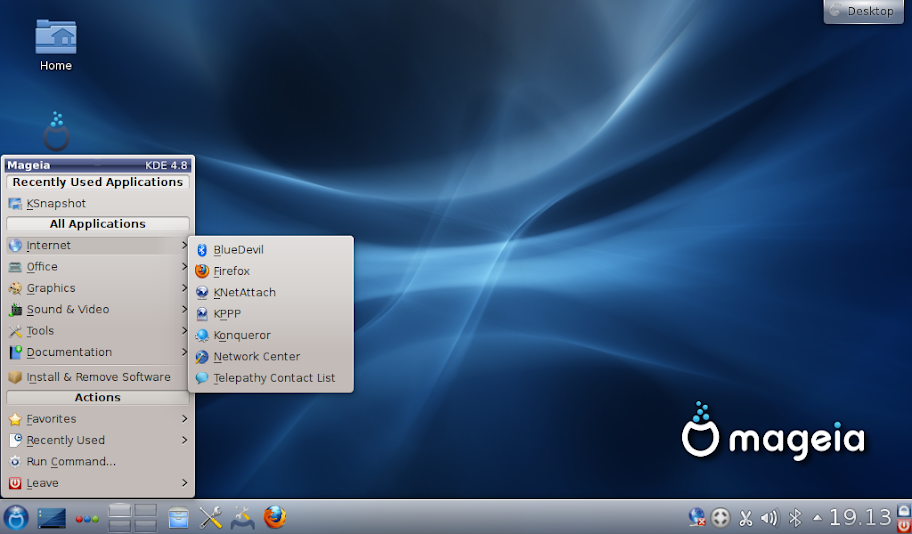Open Telepathy Contact List entry

pyautogui.click(x=270, y=378)
